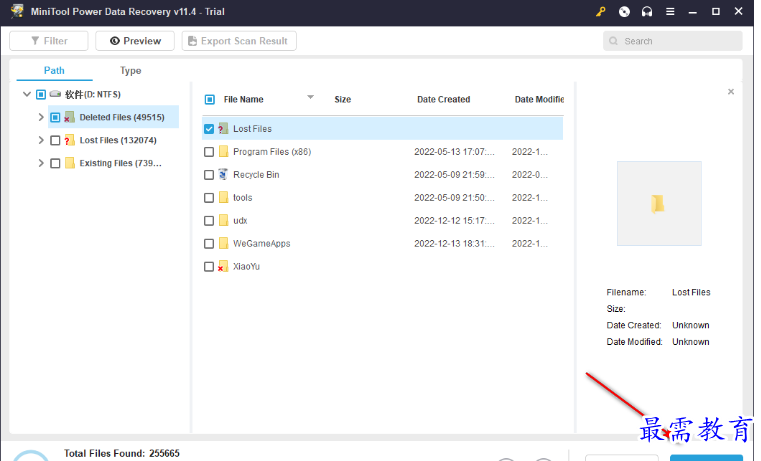The height and width of the screenshot is (461, 761).
Task: Check the tools folder checkbox
Action: (x=209, y=198)
